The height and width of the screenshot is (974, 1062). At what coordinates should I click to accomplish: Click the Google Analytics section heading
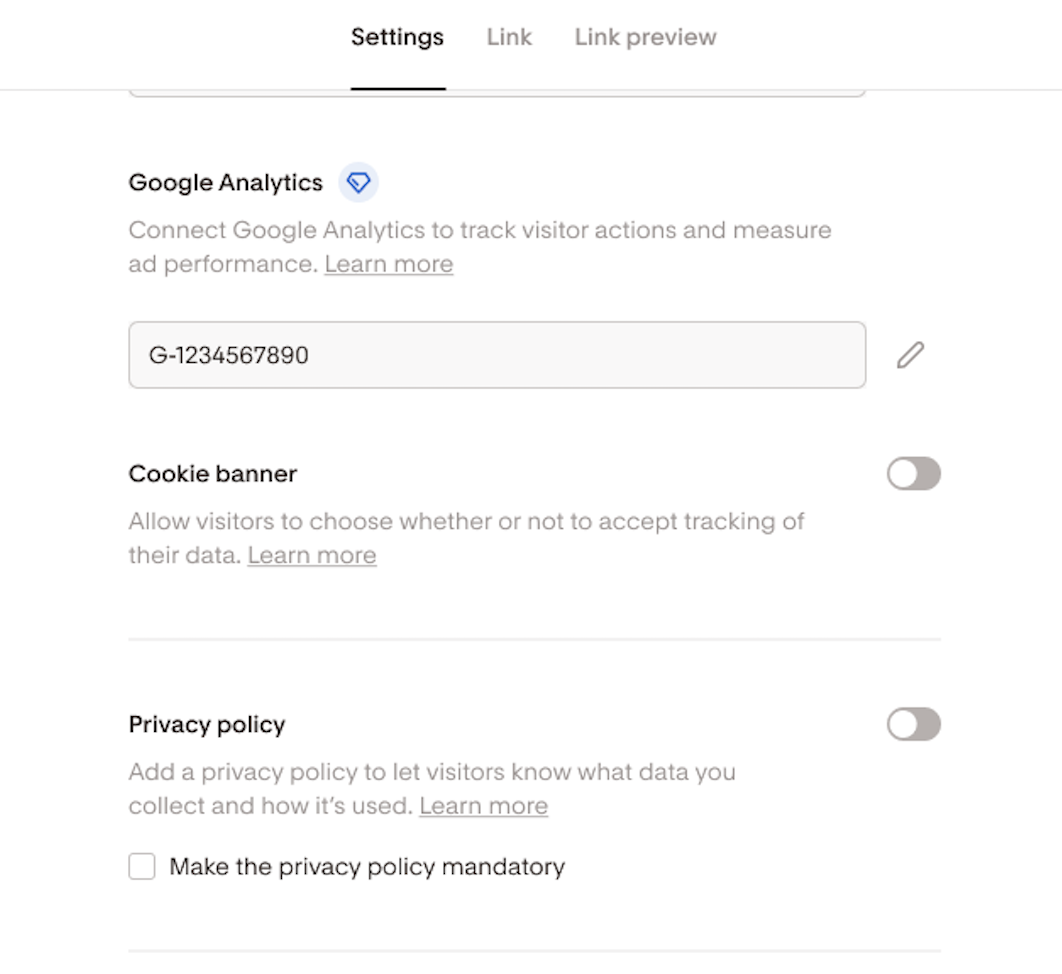coord(226,183)
